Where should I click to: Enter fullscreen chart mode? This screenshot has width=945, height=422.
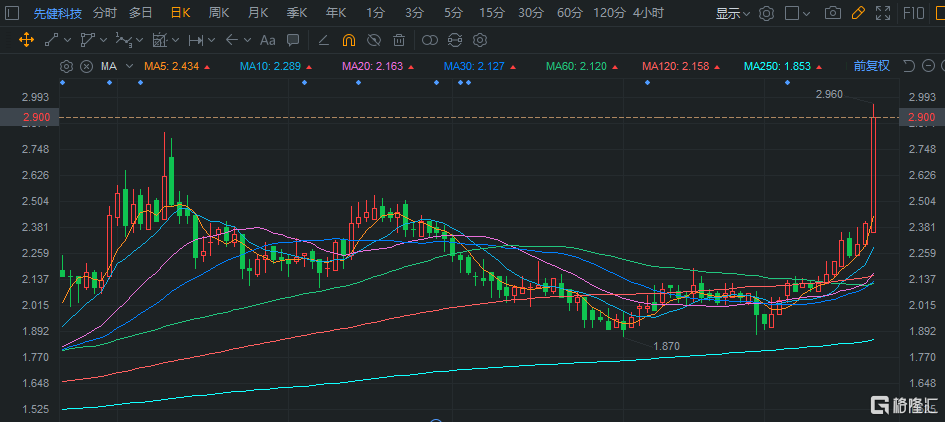[x=883, y=14]
